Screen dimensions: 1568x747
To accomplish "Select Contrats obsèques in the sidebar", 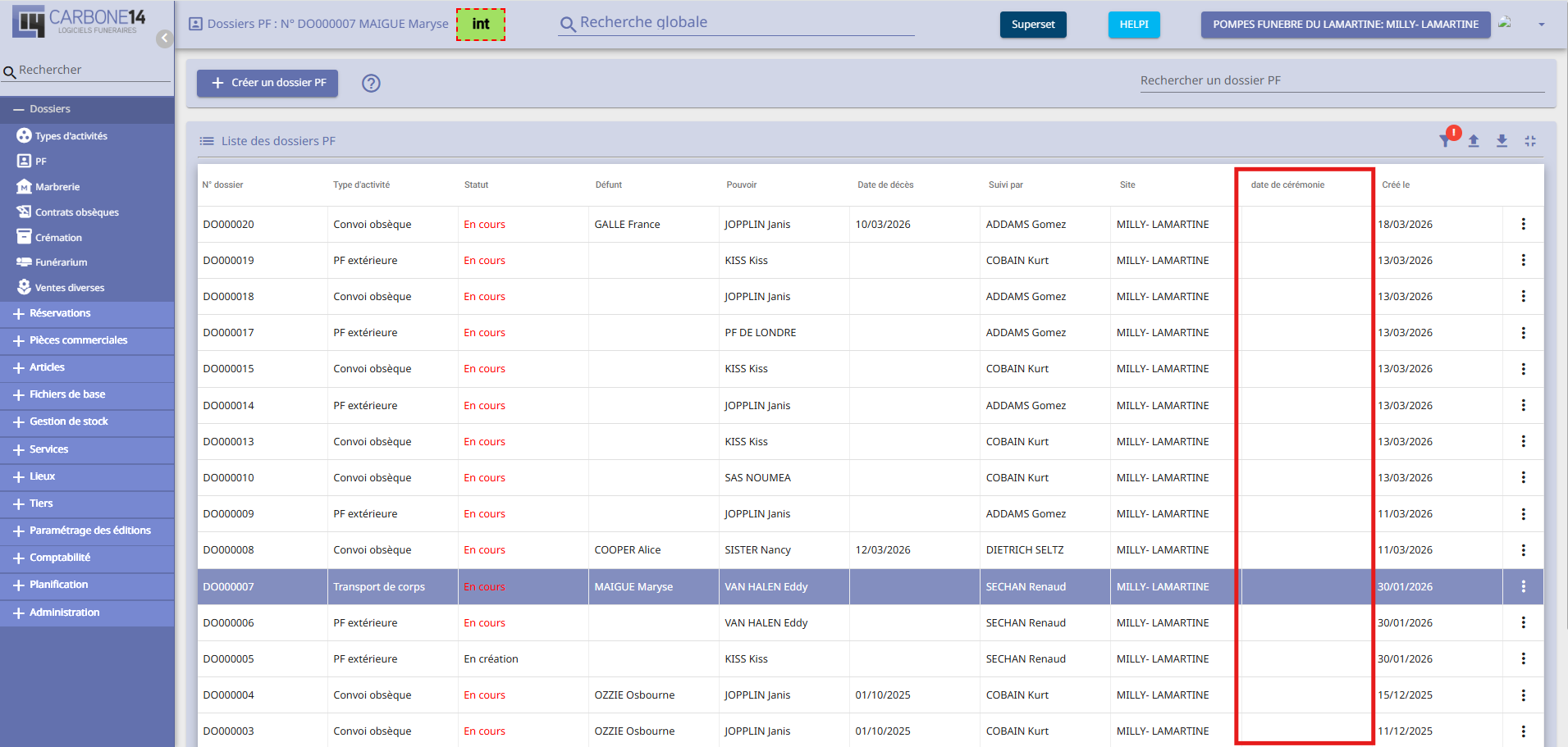I will pyautogui.click(x=76, y=212).
